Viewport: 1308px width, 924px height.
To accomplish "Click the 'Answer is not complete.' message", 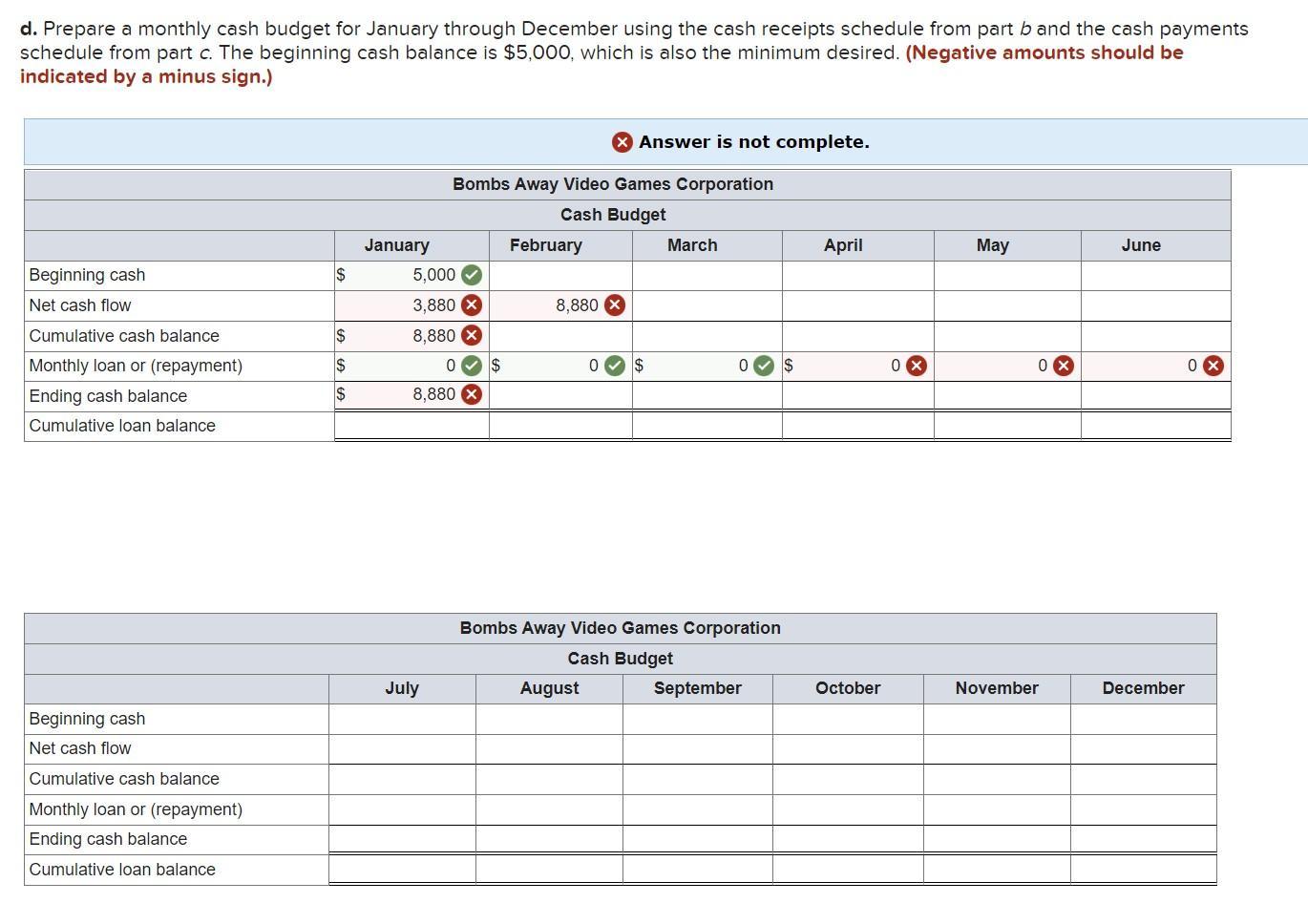I will pyautogui.click(x=754, y=142).
